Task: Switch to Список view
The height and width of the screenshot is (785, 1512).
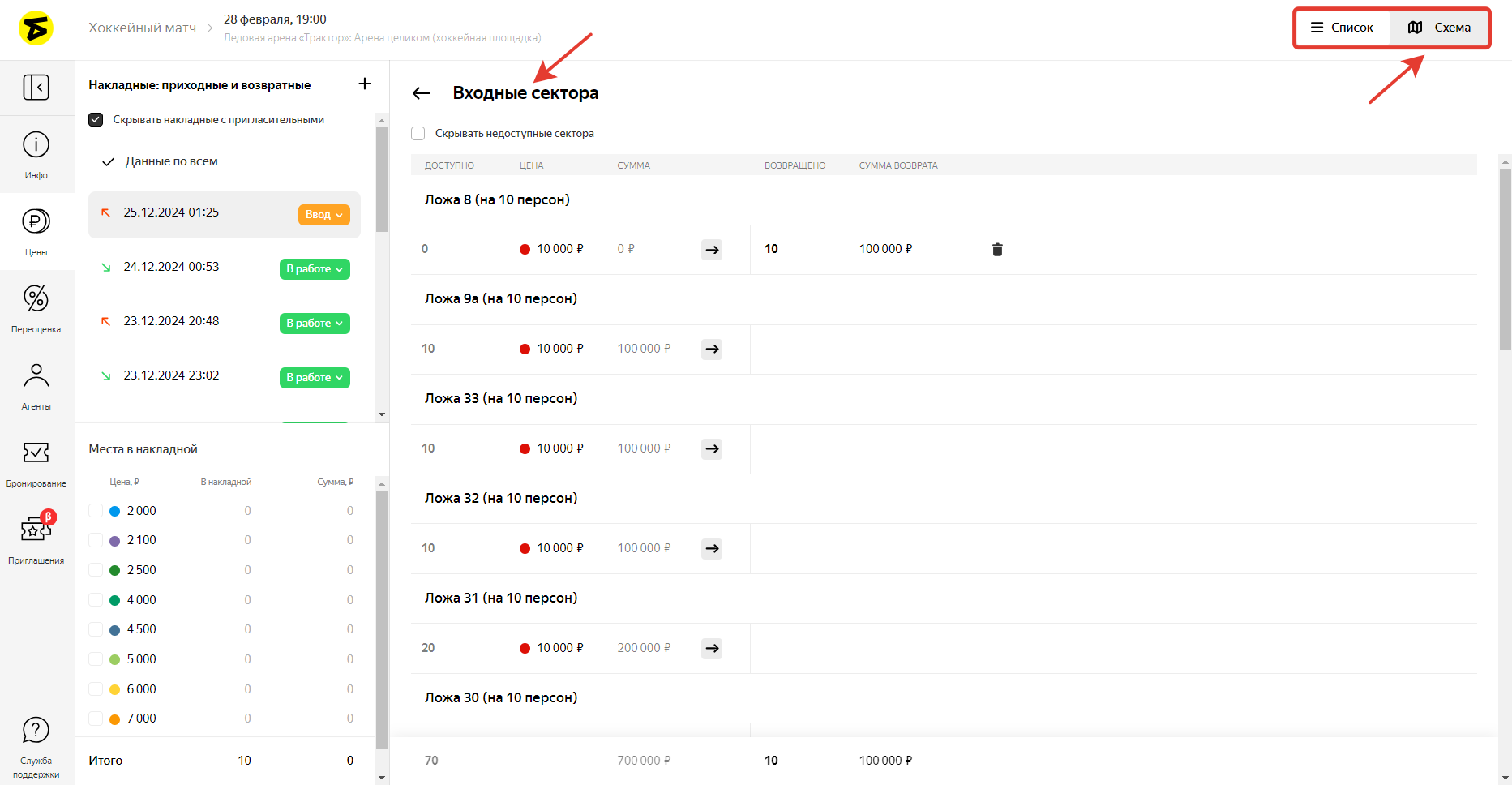Action: point(1343,28)
